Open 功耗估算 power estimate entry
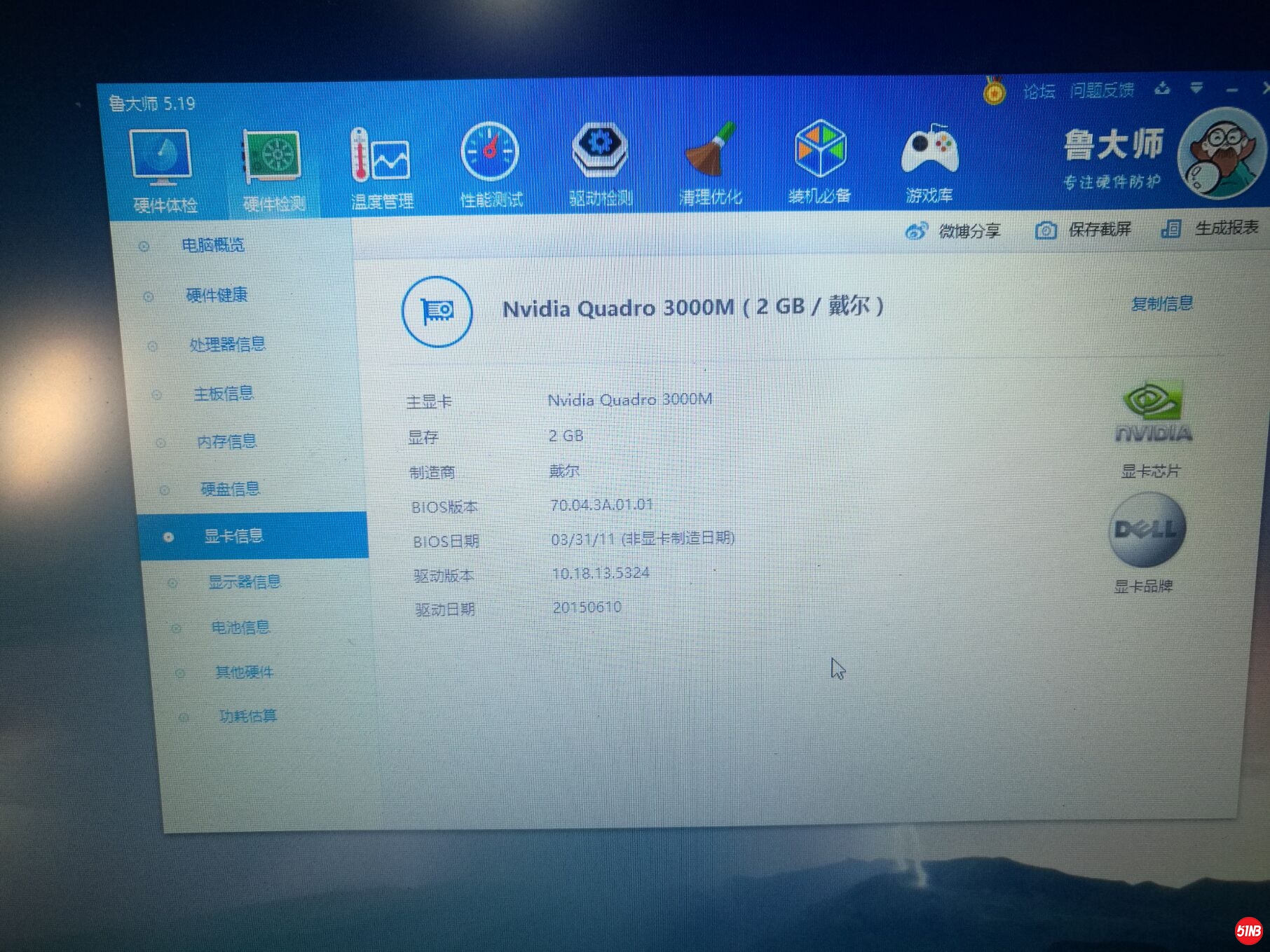Viewport: 1270px width, 952px height. click(x=247, y=716)
